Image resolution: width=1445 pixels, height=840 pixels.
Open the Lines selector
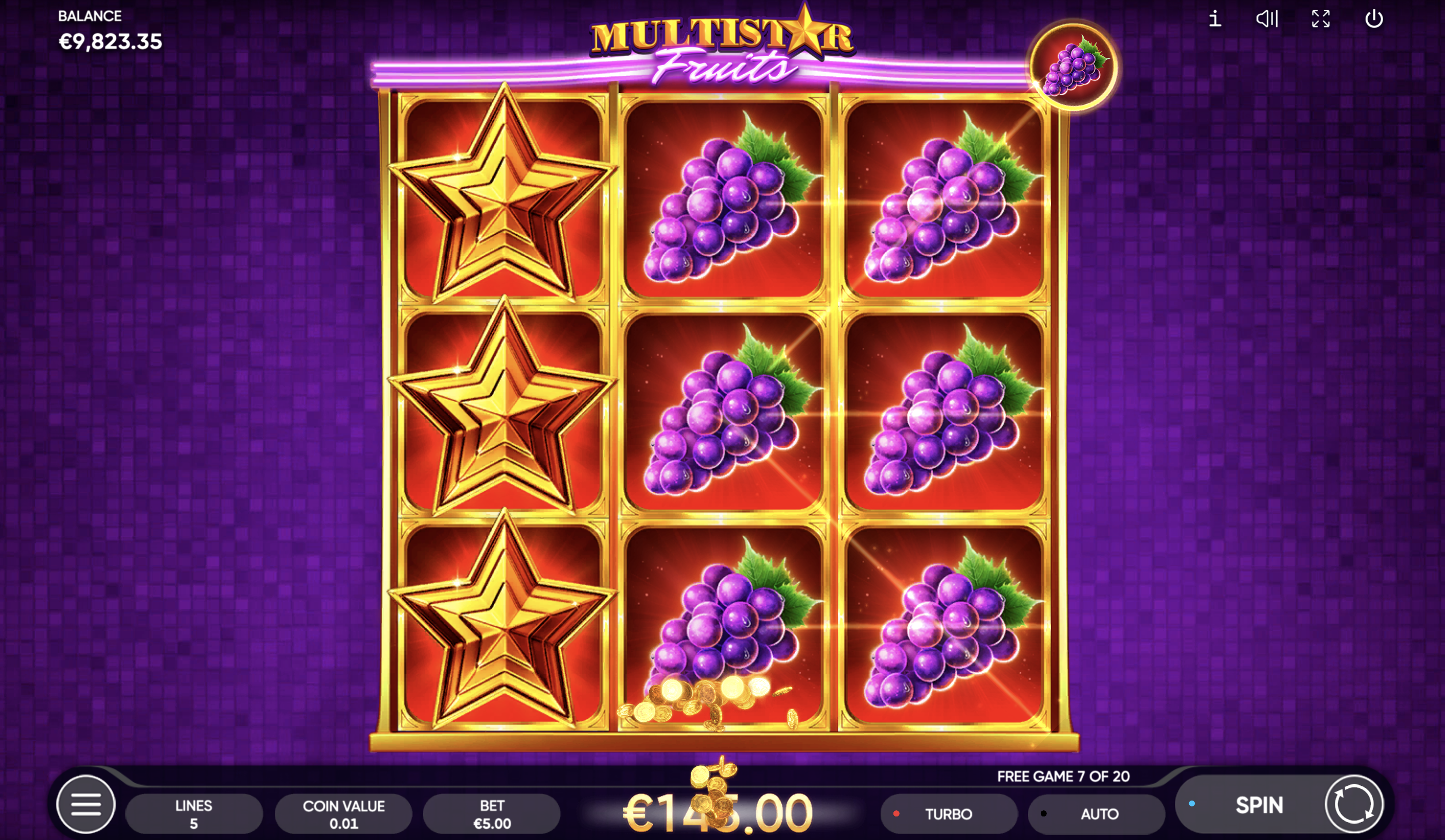[194, 813]
